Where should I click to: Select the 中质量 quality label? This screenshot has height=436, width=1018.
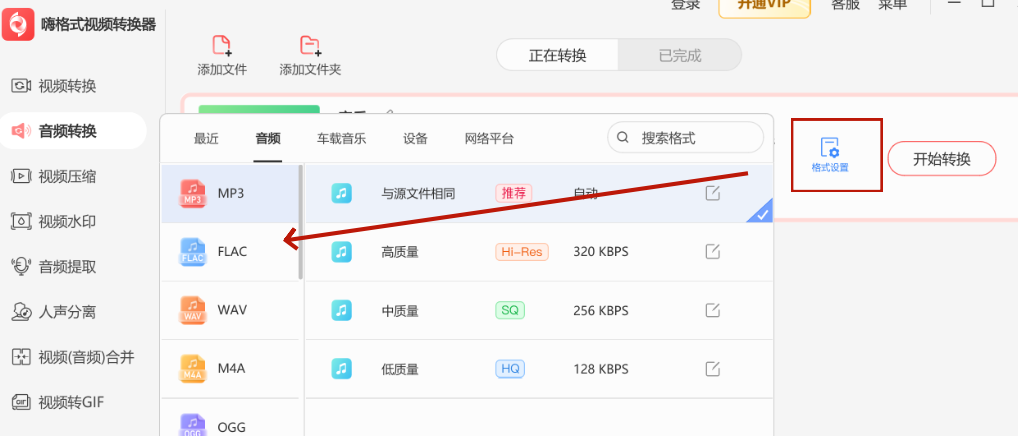coord(400,311)
